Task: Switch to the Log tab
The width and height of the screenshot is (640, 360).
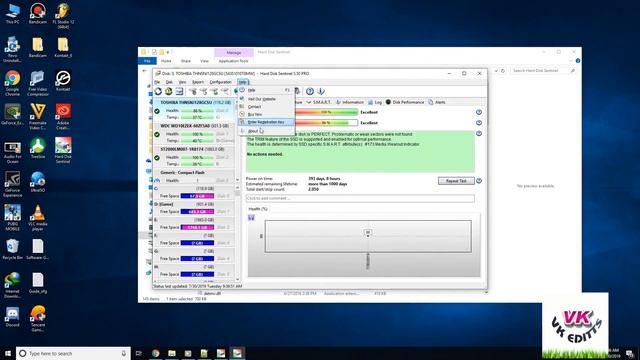Action: (x=375, y=102)
